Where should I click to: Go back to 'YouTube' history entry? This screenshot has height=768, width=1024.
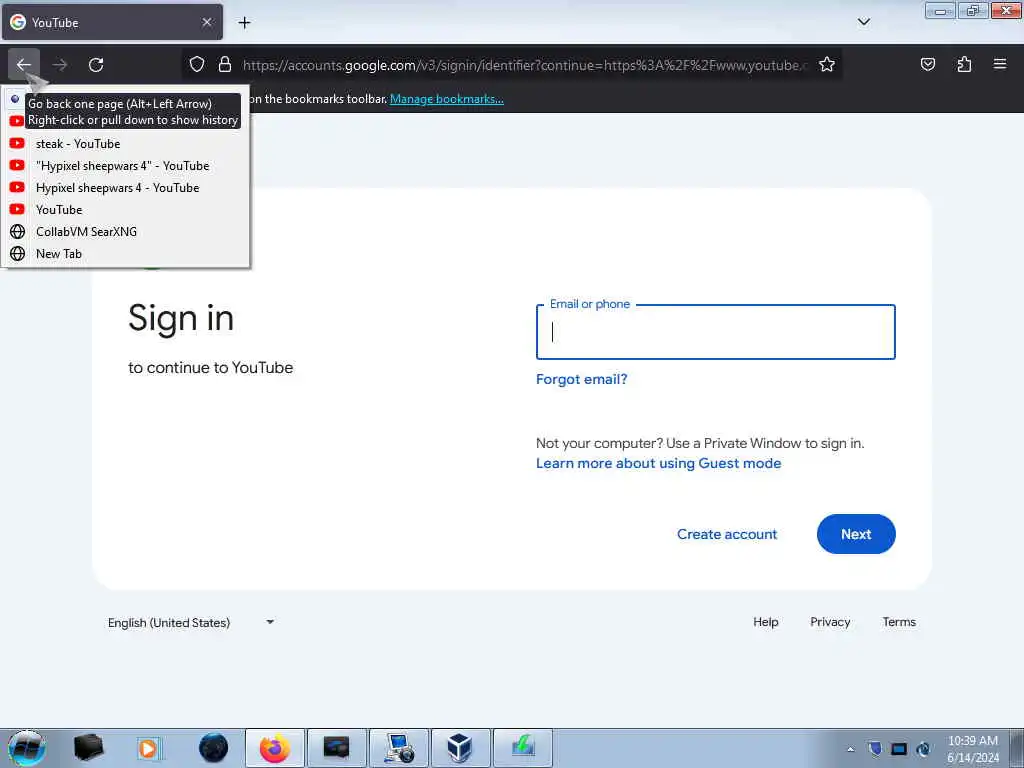point(125,210)
